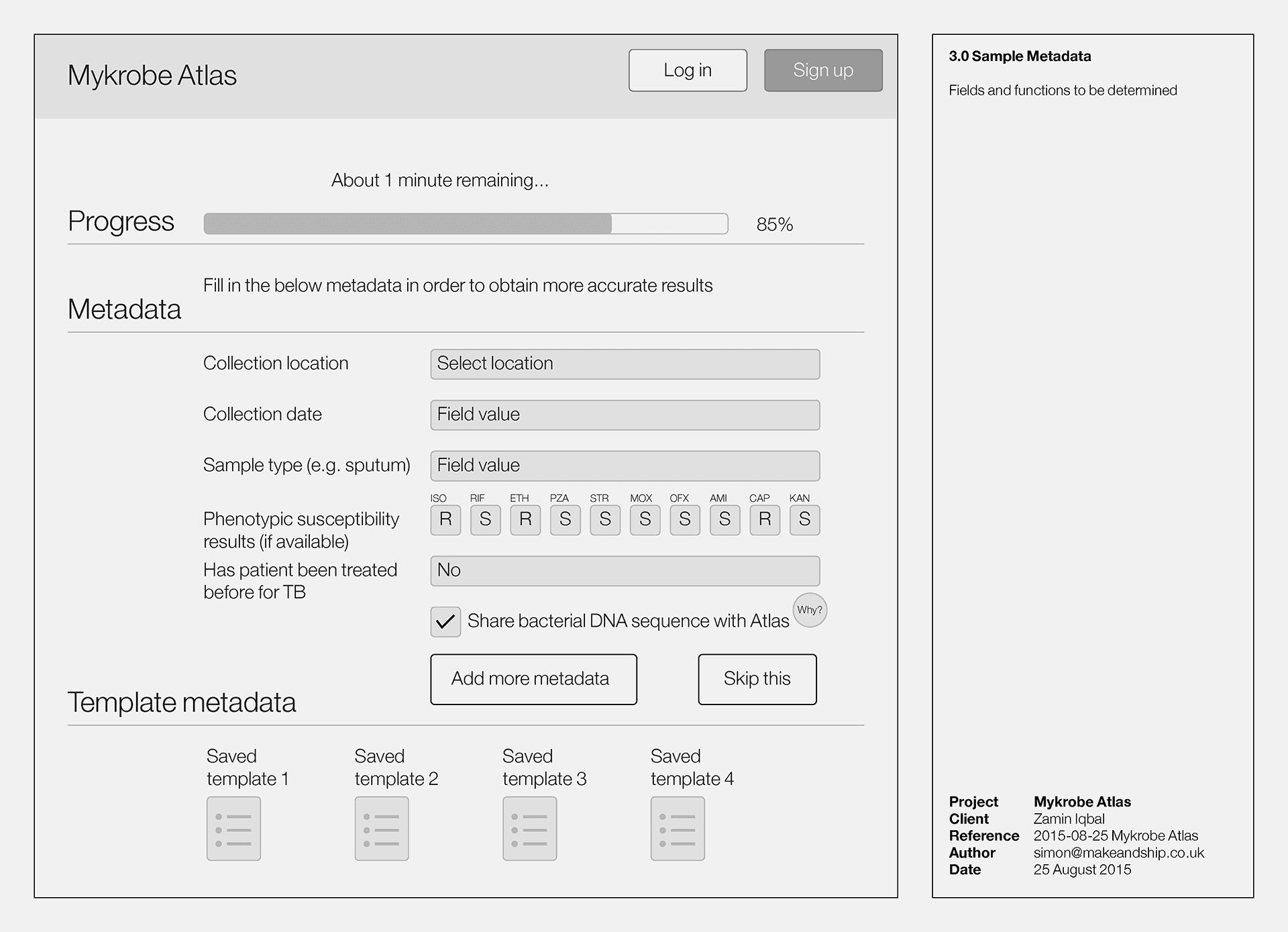The image size is (1288, 932).
Task: Click the Skip this button
Action: click(757, 679)
